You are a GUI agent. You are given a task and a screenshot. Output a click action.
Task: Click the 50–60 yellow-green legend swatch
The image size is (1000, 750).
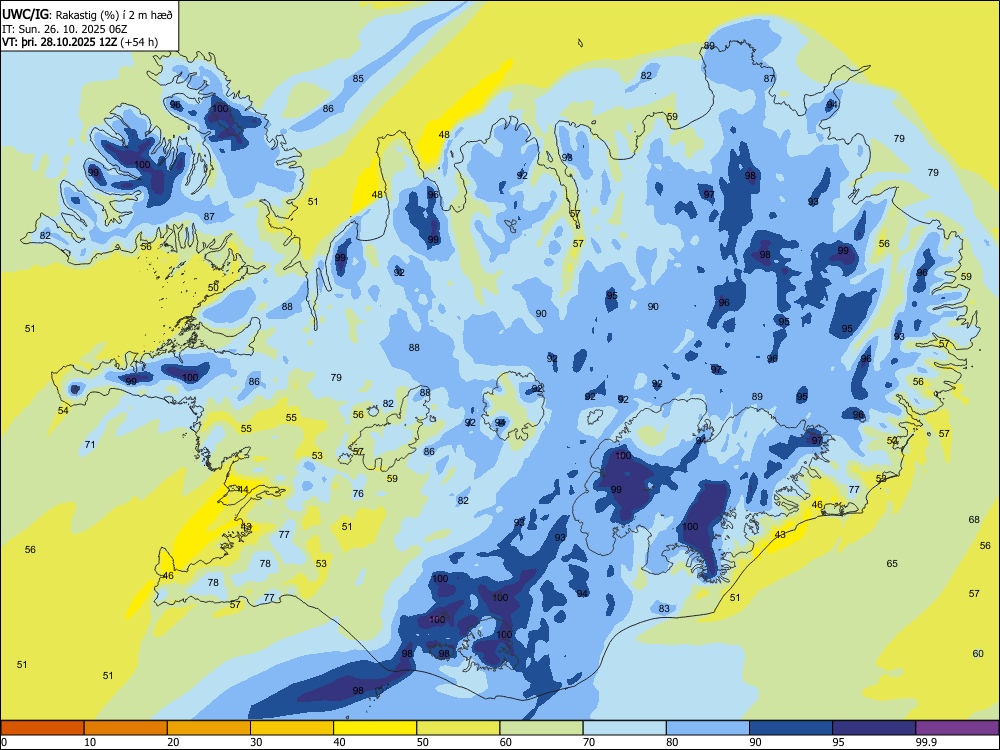coord(458,728)
